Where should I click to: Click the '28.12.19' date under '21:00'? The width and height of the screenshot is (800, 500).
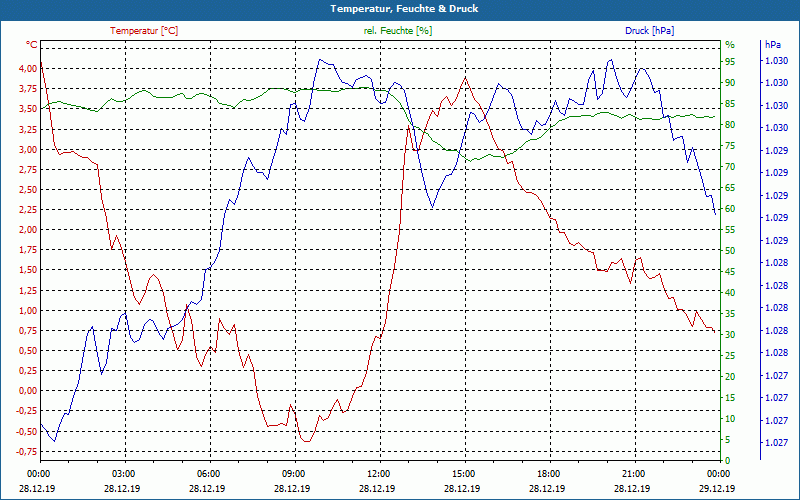coord(633,488)
